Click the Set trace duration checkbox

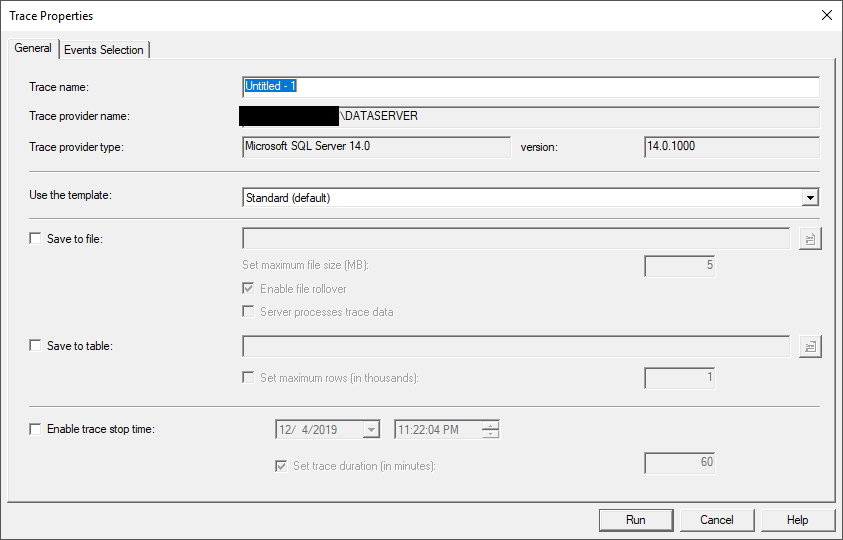281,466
